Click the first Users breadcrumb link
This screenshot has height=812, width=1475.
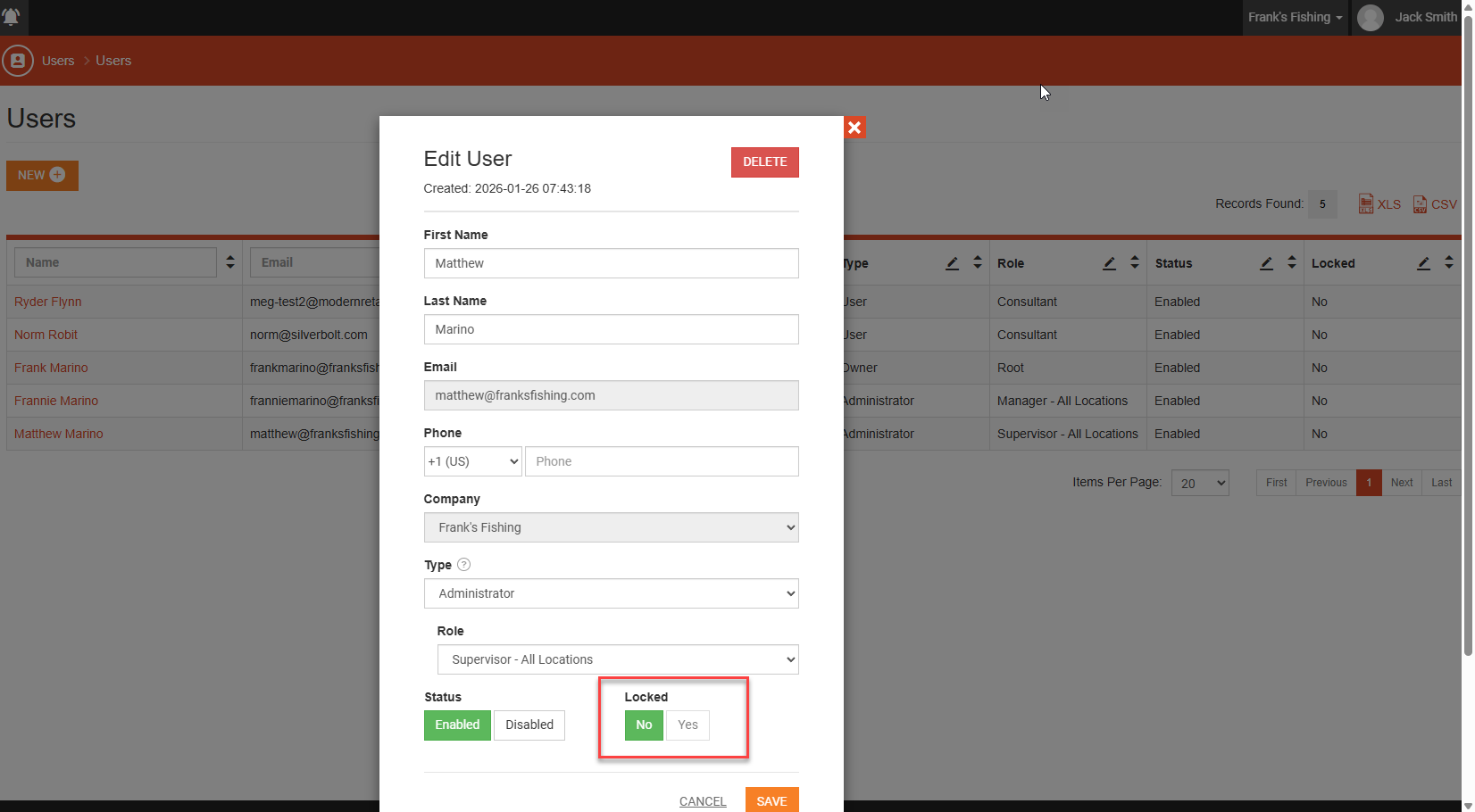[58, 61]
